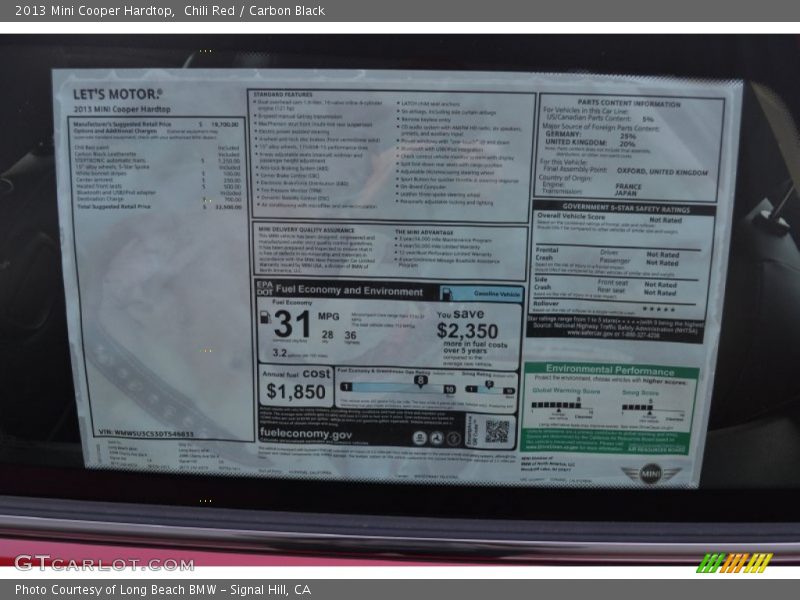Image resolution: width=800 pixels, height=600 pixels.
Task: Click the GTCarLot.com watermark logo
Action: coord(103,563)
